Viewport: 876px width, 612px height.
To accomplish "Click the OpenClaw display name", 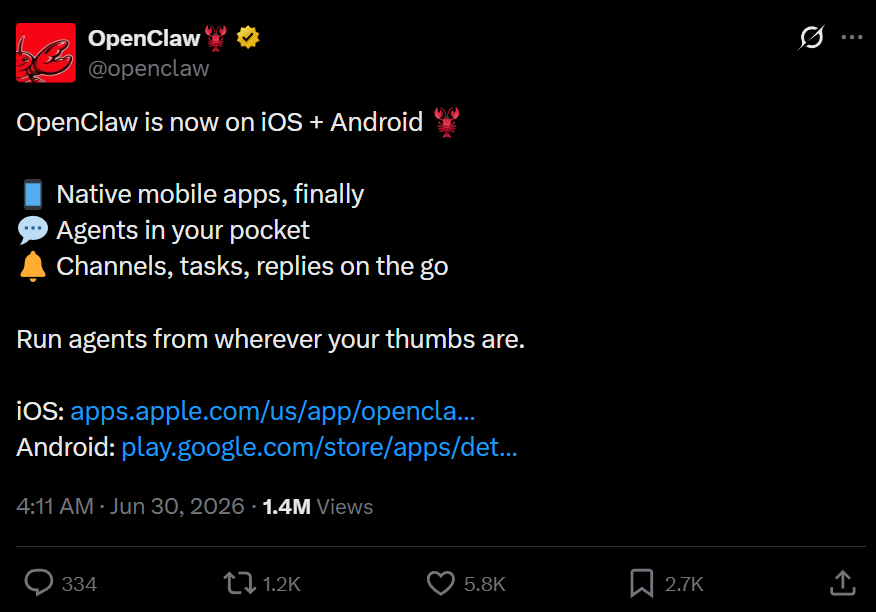I will click(x=144, y=38).
